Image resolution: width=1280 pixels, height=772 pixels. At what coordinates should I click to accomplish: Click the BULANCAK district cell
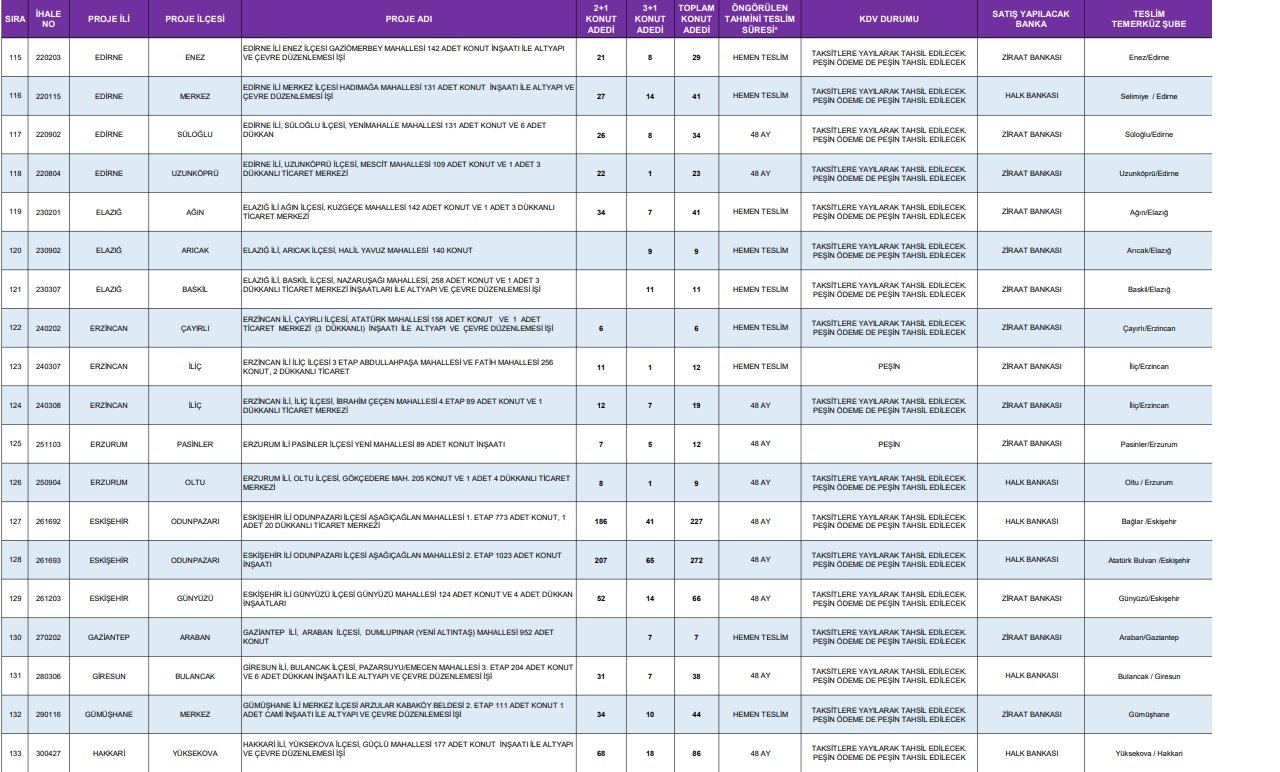pyautogui.click(x=196, y=676)
